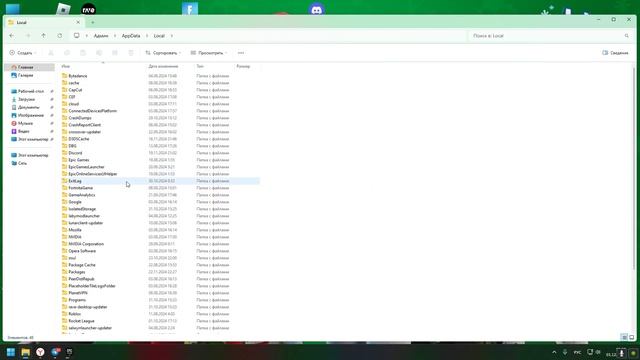Select the Packages folder
The width and height of the screenshot is (640, 360).
pyautogui.click(x=77, y=272)
